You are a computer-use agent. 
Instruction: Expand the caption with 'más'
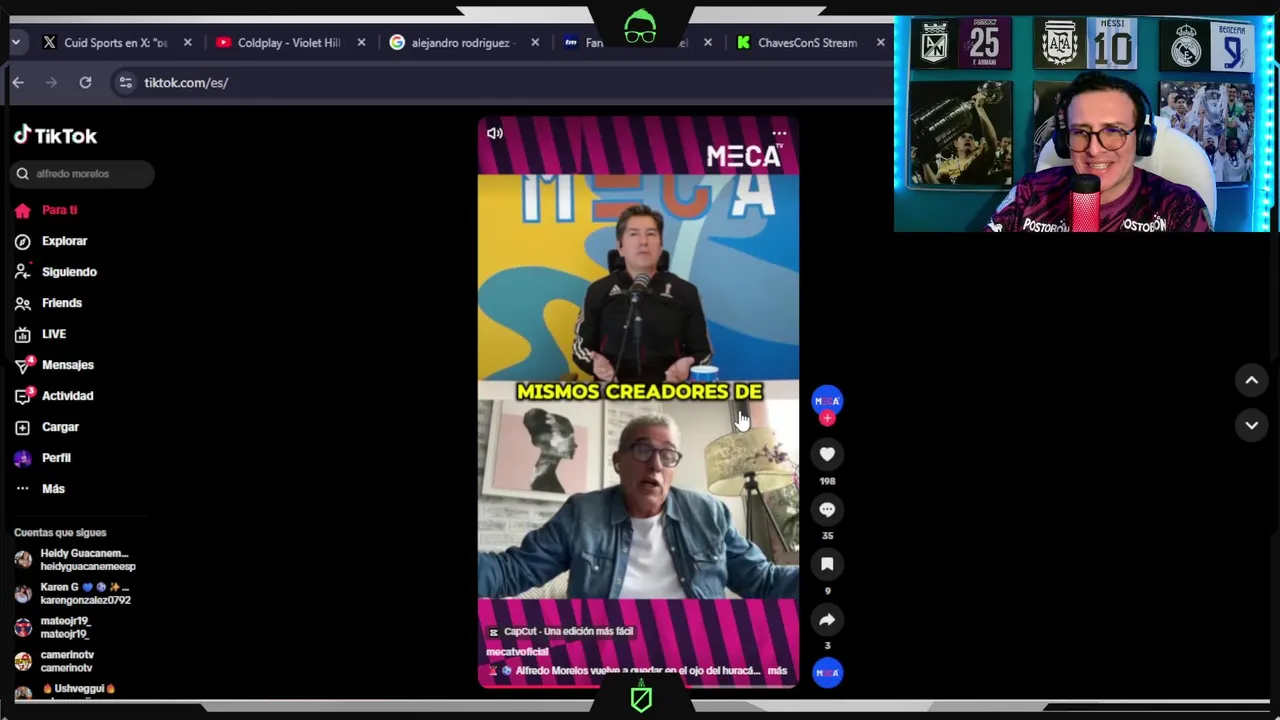pos(777,671)
